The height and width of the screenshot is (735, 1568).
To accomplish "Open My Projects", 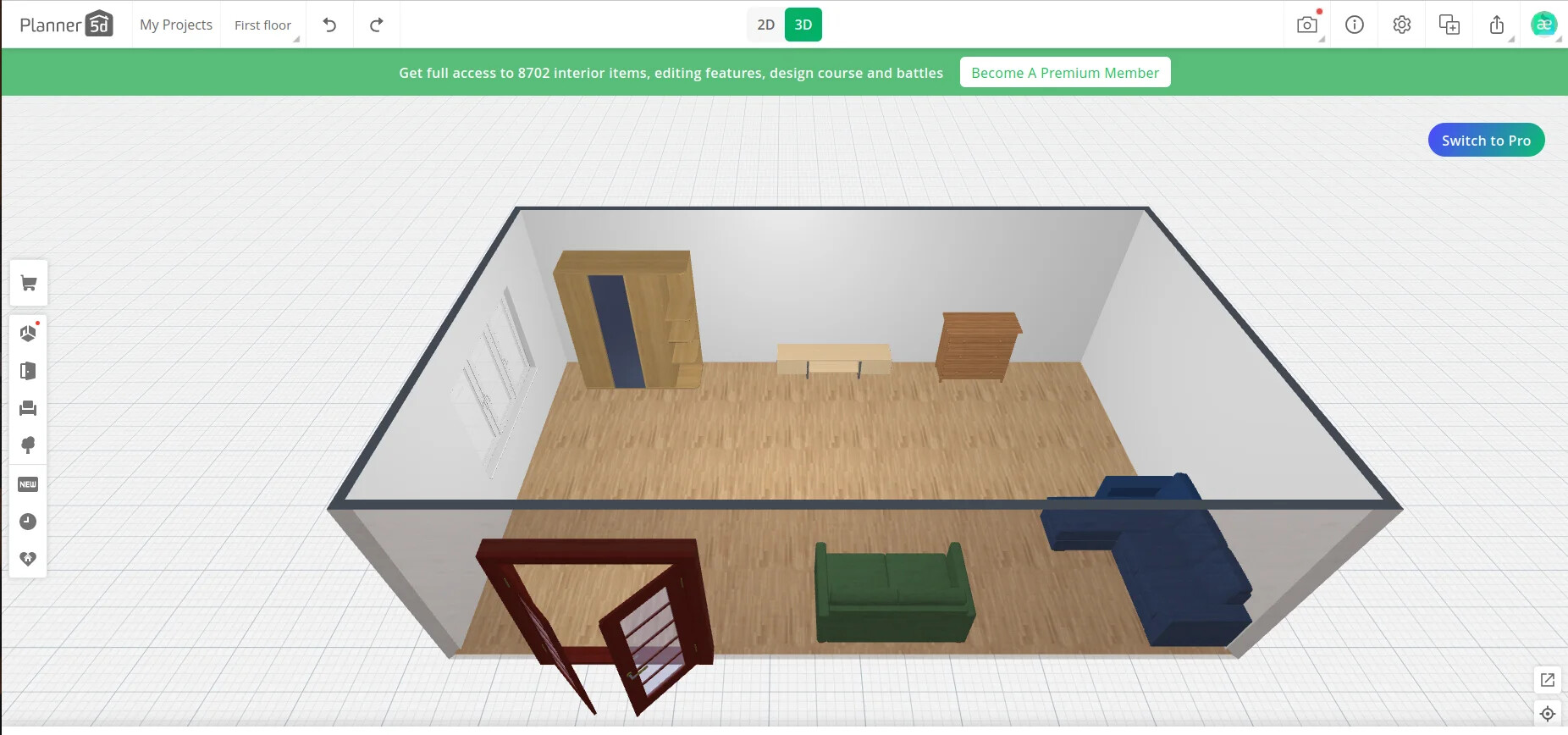I will tap(176, 25).
